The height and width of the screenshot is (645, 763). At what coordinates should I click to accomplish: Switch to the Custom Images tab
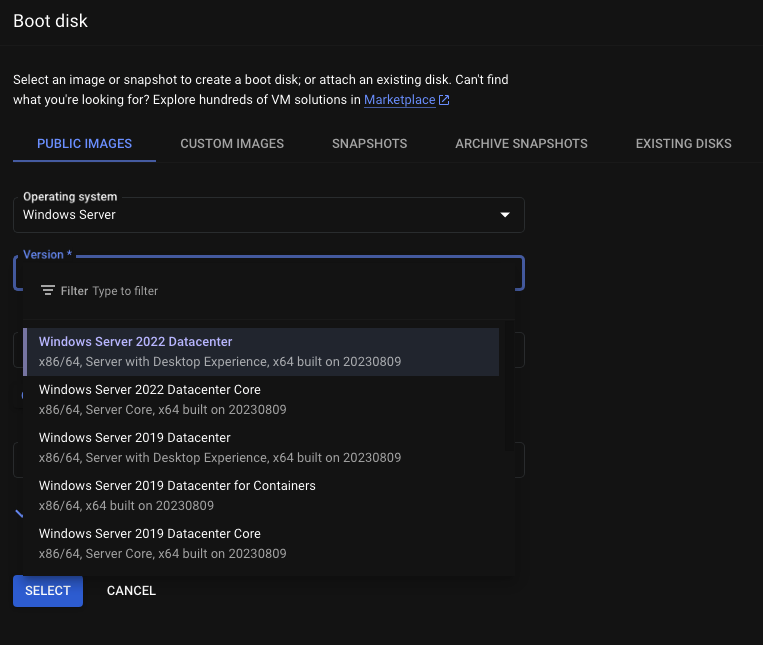pyautogui.click(x=232, y=144)
